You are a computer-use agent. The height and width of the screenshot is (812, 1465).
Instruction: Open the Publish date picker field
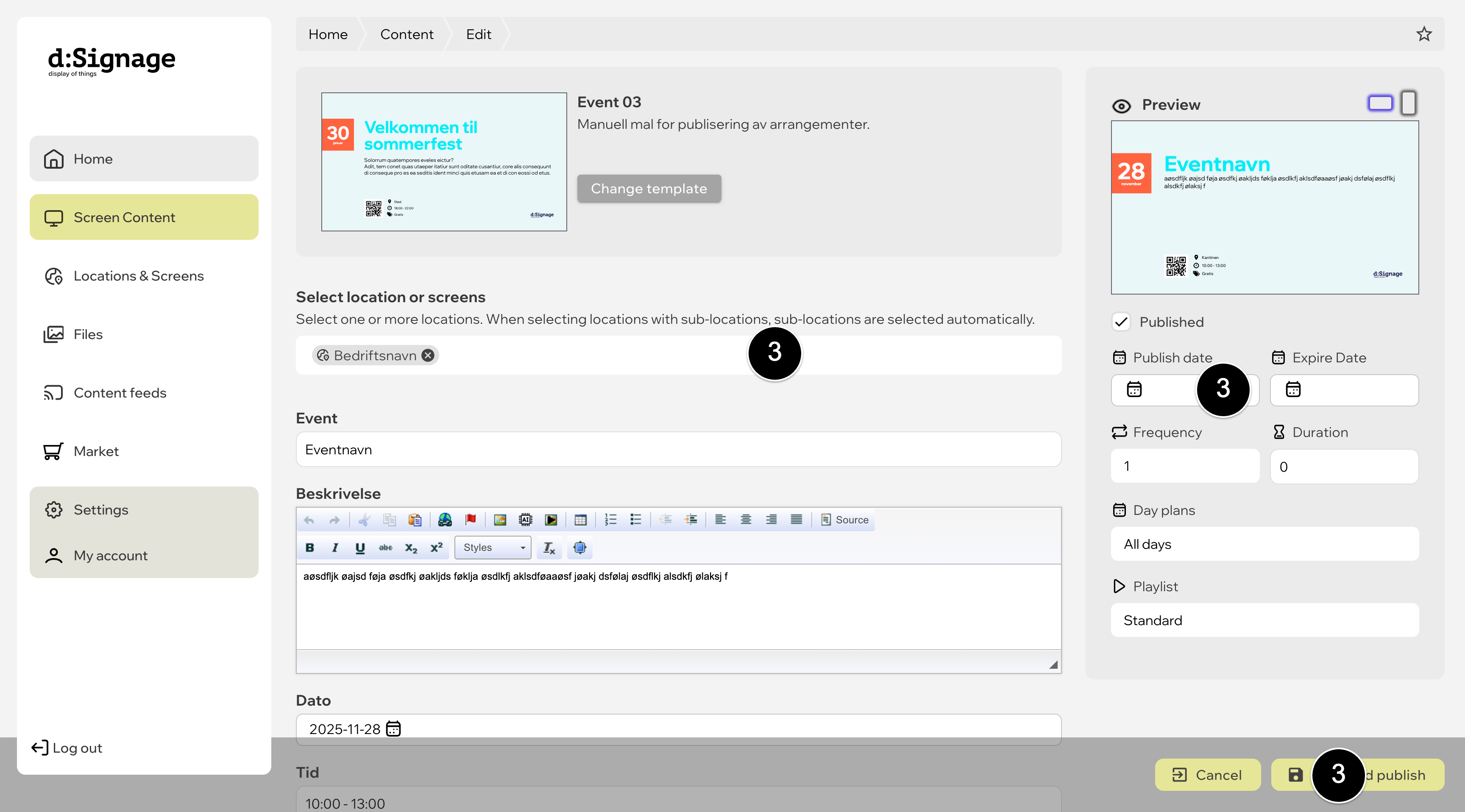pos(1185,390)
